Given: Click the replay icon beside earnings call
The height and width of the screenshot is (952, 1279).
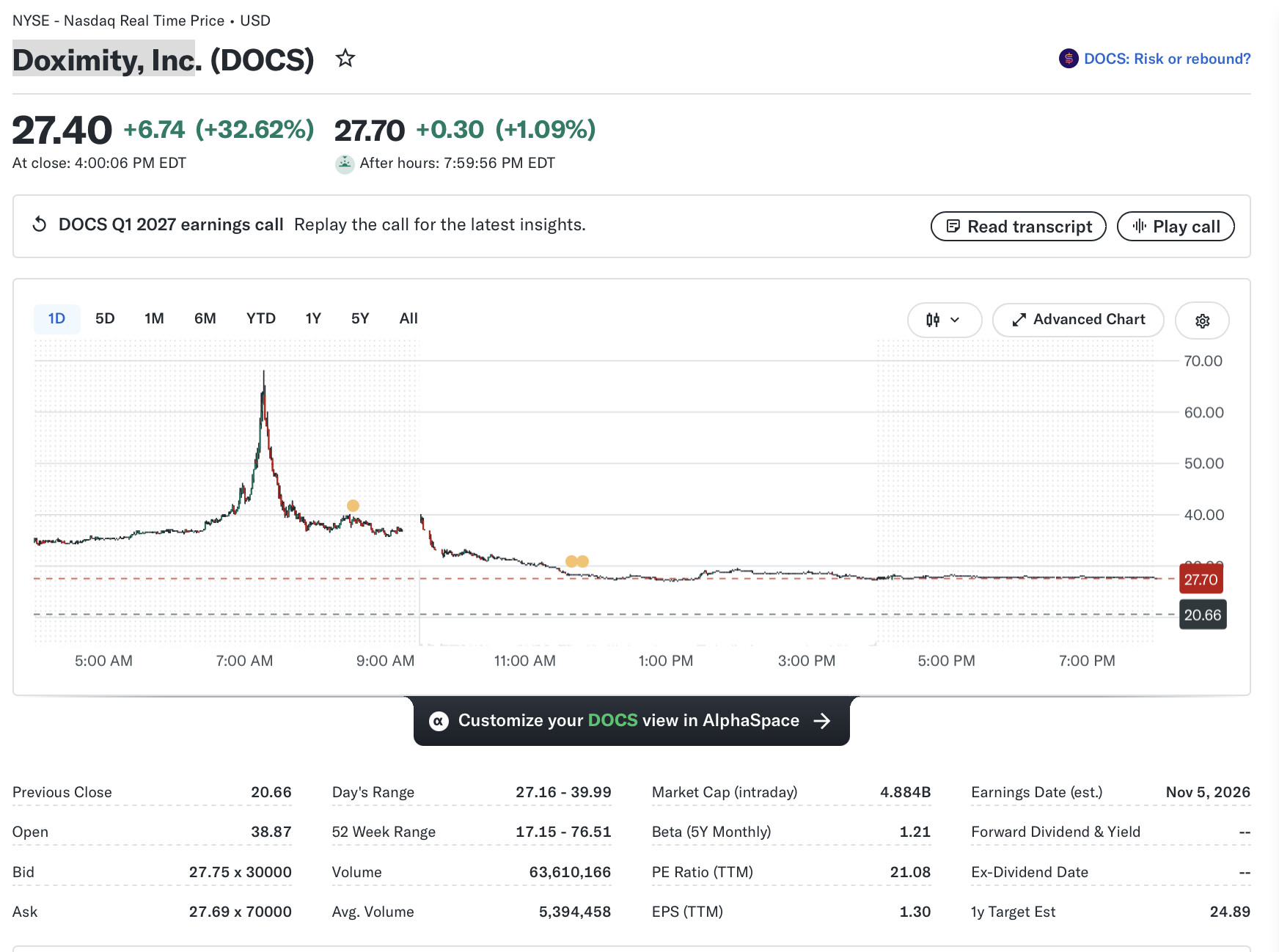Looking at the screenshot, I should 40,224.
